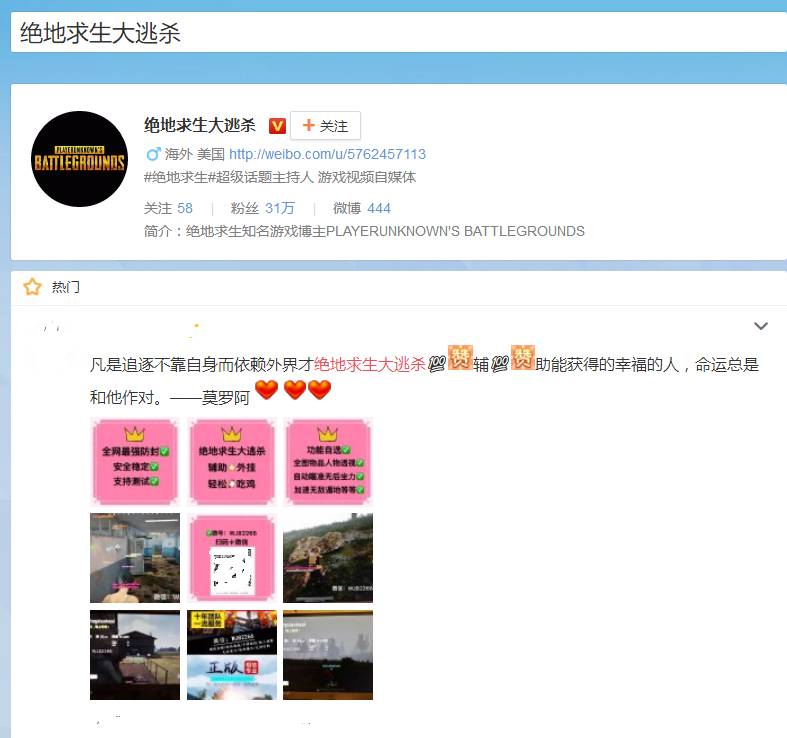Click the star icon beside 热门
787x738 pixels.
coord(33,287)
